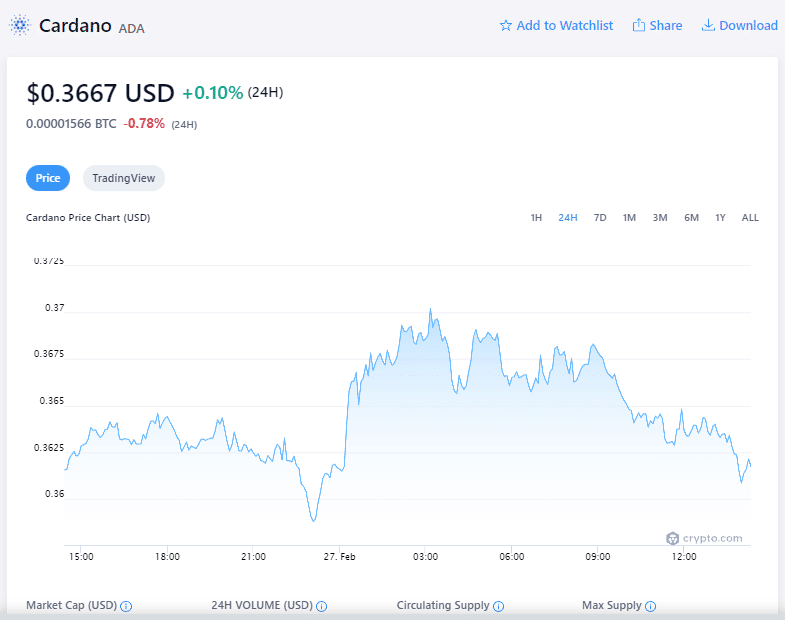
Task: Select the 6M time range
Action: pyautogui.click(x=691, y=217)
